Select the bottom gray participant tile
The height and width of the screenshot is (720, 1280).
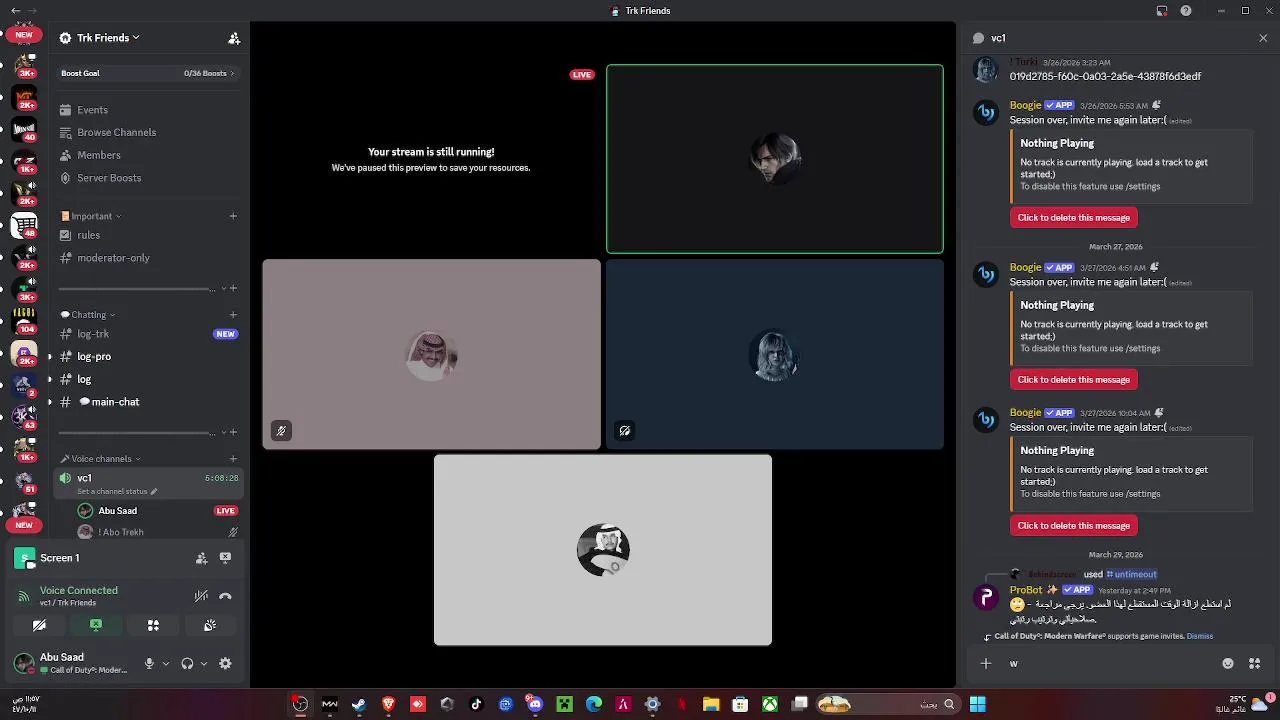point(603,550)
